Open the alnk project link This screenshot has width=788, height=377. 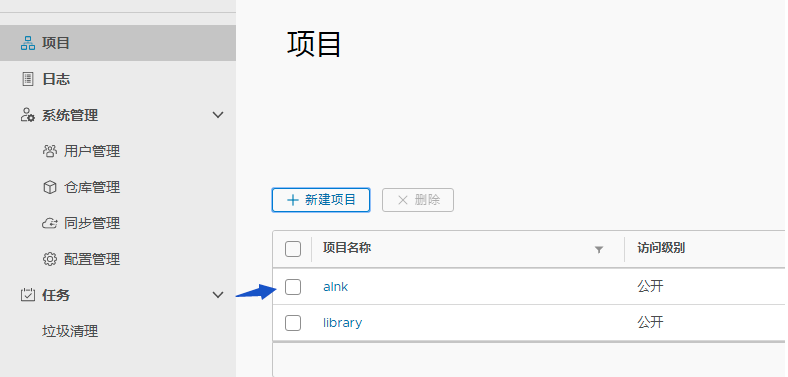click(x=336, y=287)
